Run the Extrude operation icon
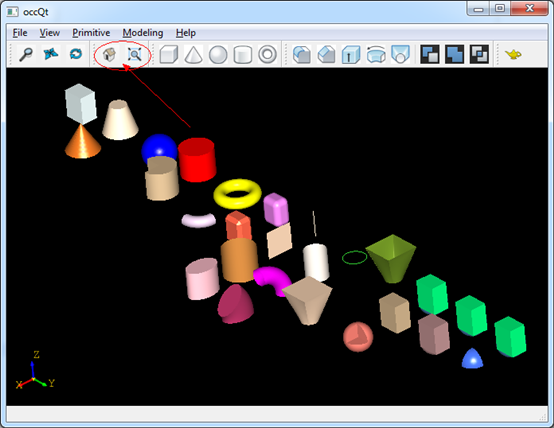Screen dimensions: 554x428 coord(351,54)
